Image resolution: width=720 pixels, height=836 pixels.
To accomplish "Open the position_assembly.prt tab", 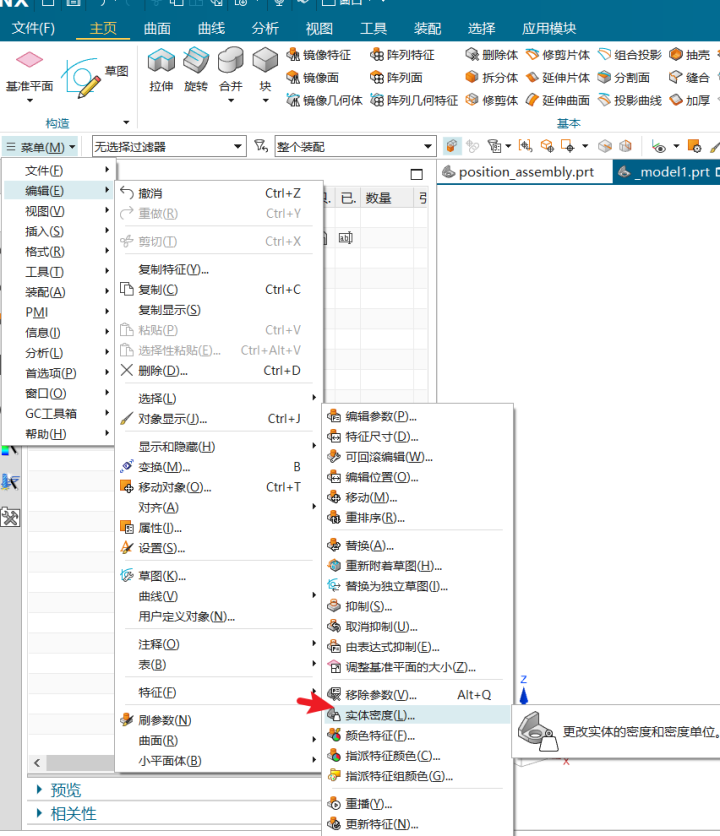I will pyautogui.click(x=525, y=172).
